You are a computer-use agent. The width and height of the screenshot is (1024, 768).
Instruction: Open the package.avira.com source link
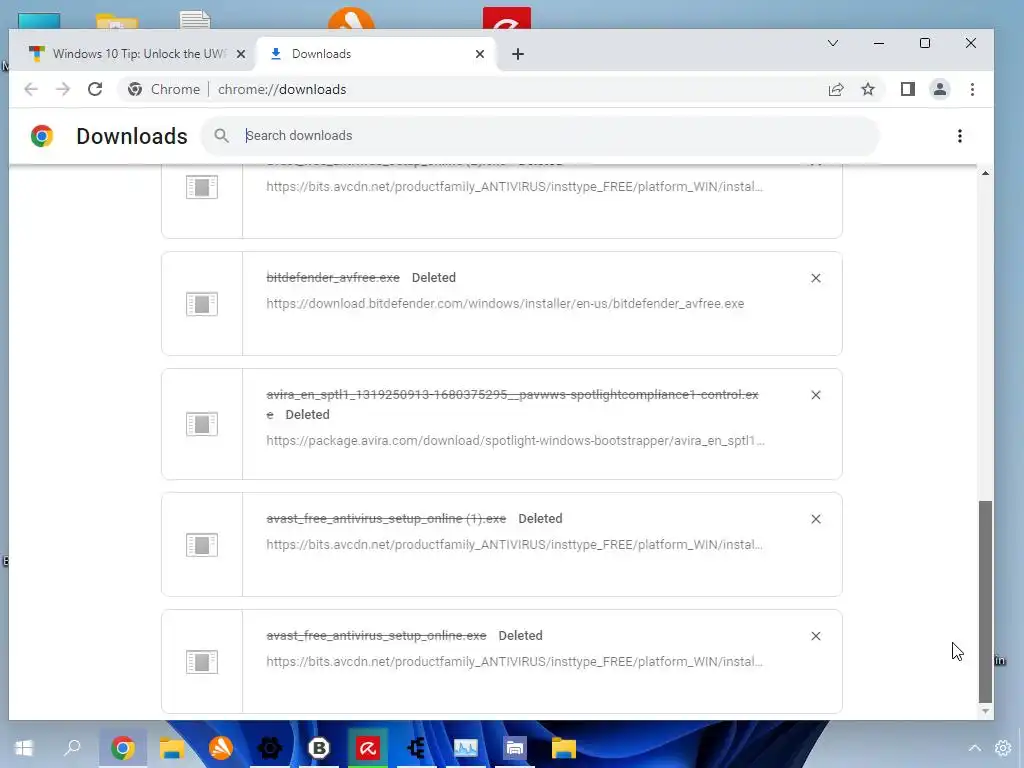point(515,441)
